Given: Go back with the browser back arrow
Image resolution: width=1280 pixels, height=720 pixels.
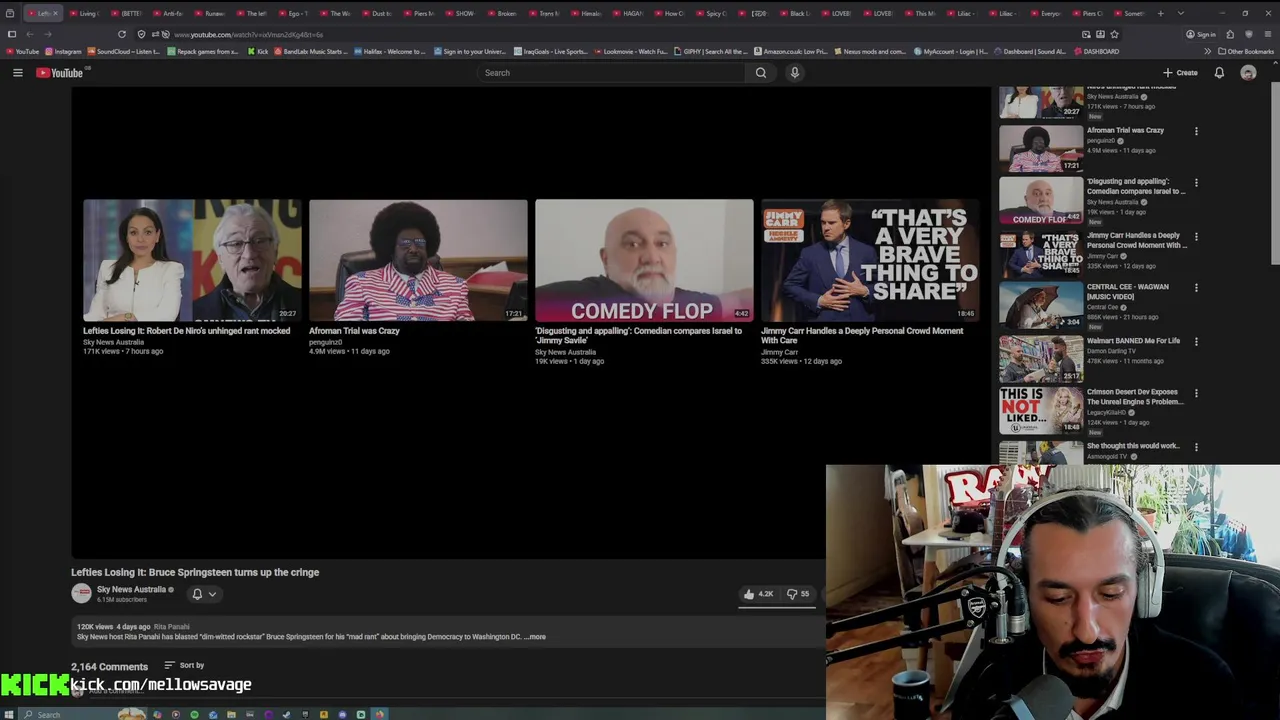Looking at the screenshot, I should pyautogui.click(x=29, y=34).
